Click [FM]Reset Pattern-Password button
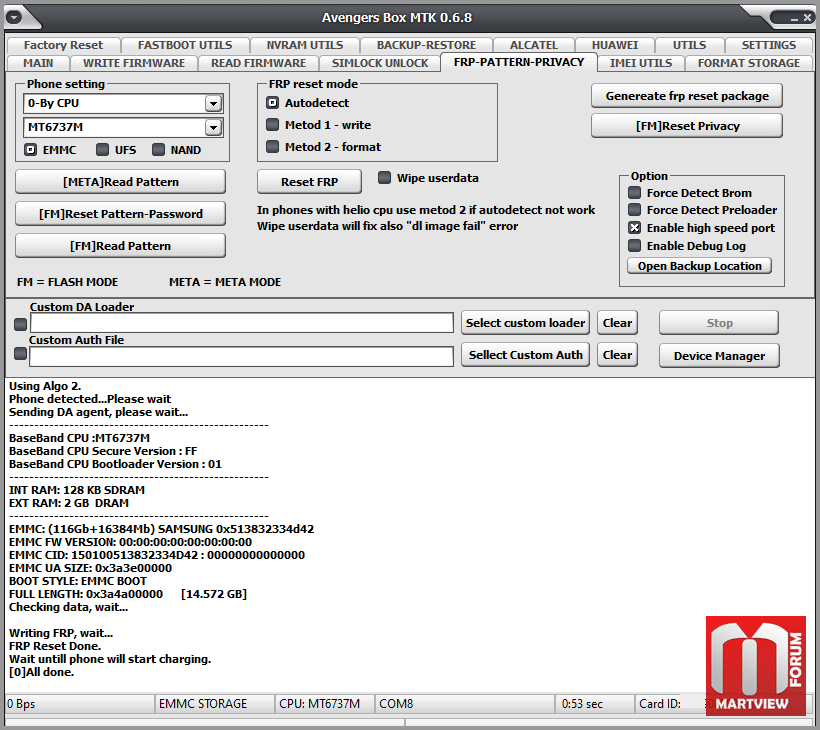 [121, 213]
